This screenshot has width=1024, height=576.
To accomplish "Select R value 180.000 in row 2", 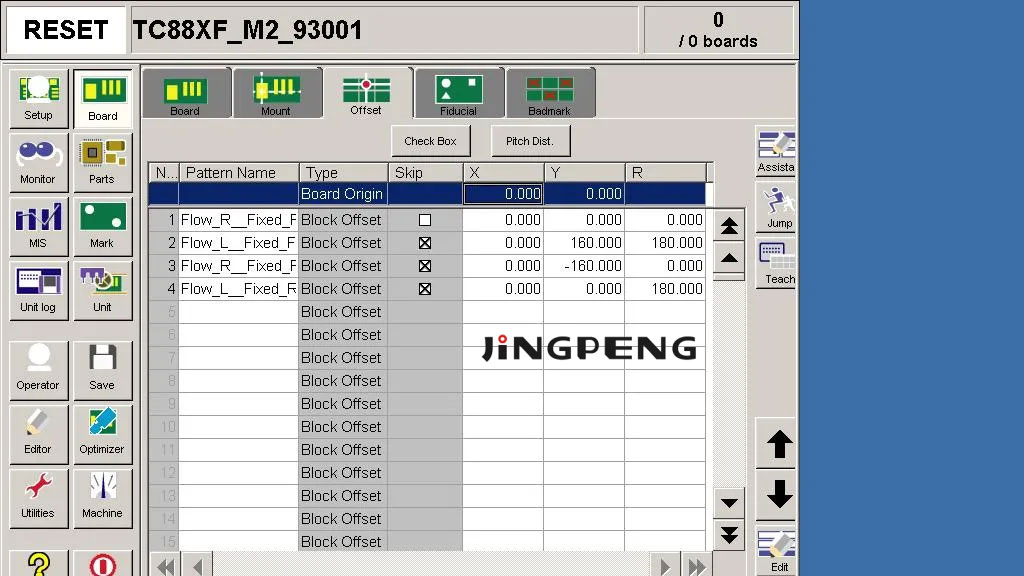I will tap(665, 243).
